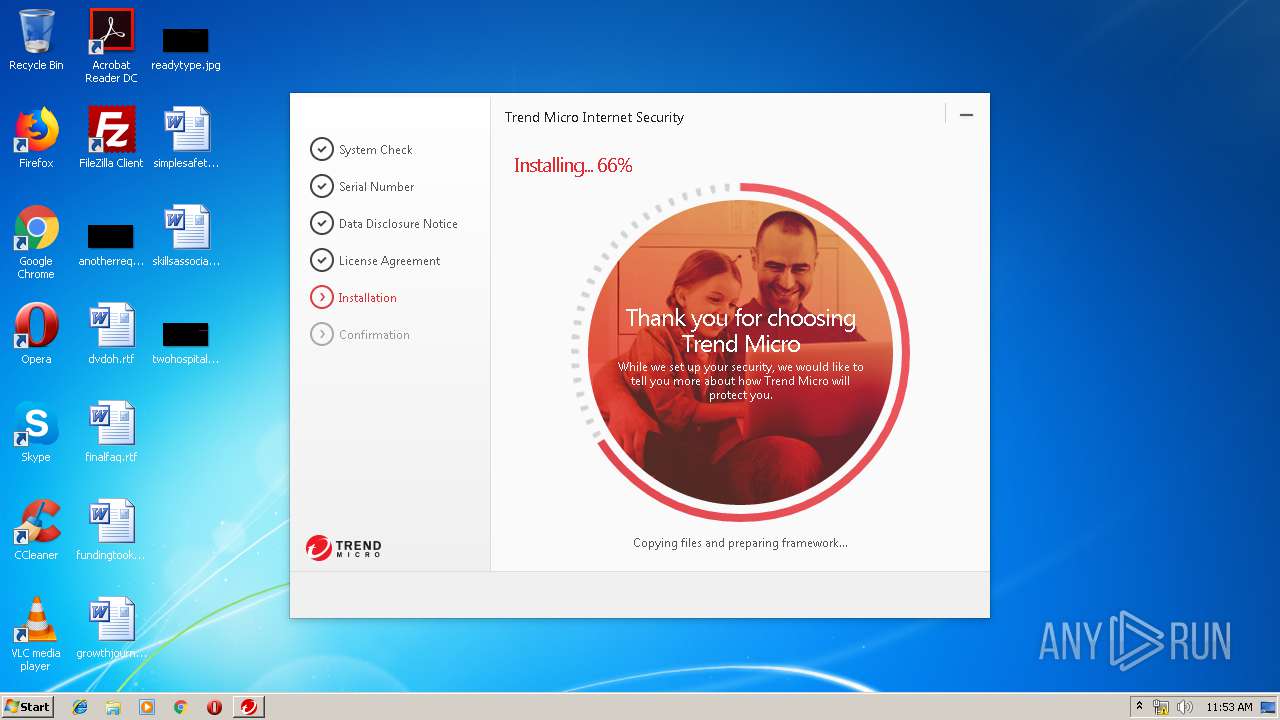Select the System Check step label
Image resolution: width=1280 pixels, height=720 pixels.
pyautogui.click(x=376, y=150)
